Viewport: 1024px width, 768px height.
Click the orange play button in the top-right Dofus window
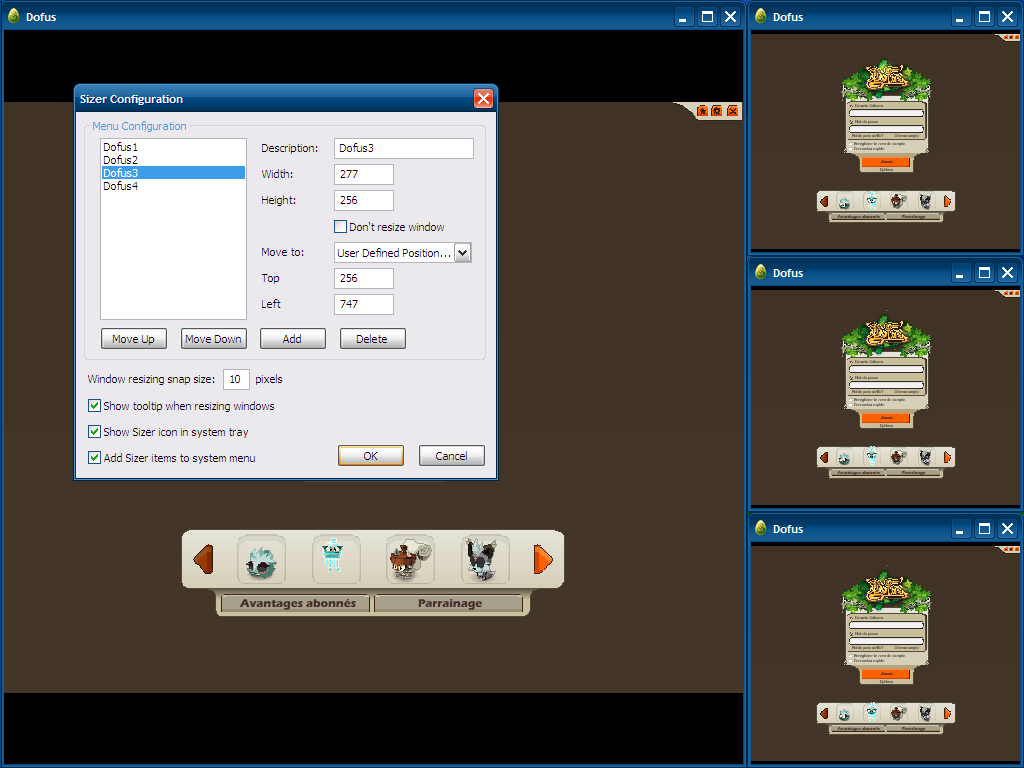886,161
